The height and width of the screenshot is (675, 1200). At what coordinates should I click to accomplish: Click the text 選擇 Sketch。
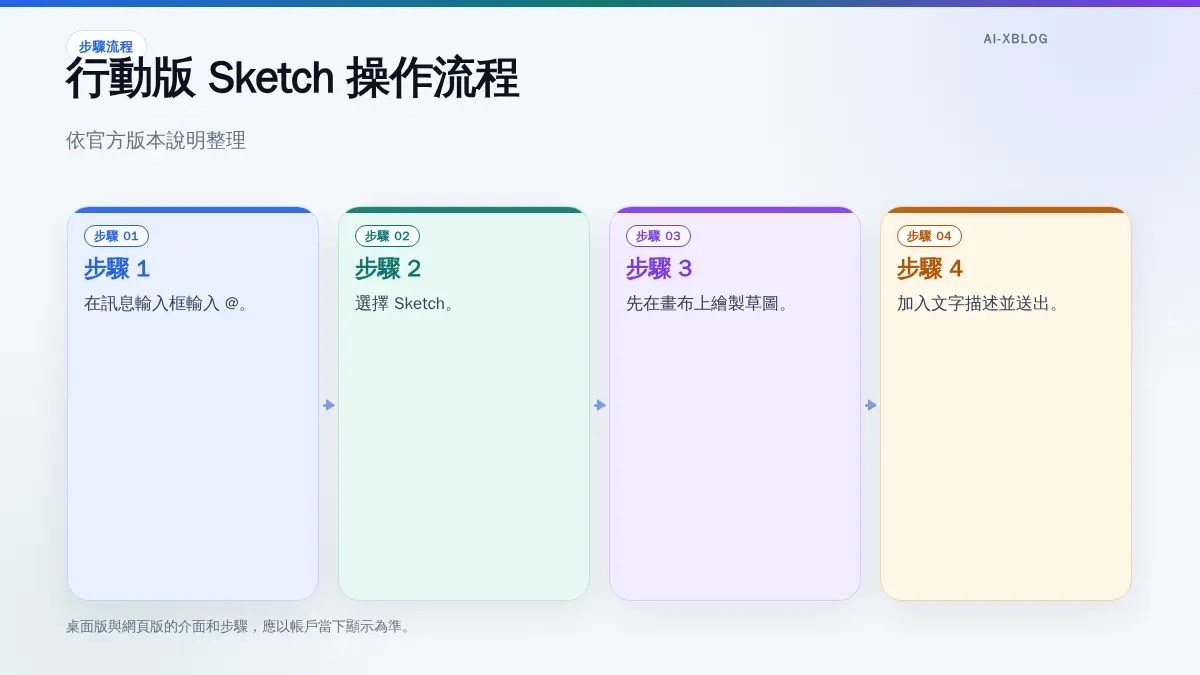coord(405,304)
